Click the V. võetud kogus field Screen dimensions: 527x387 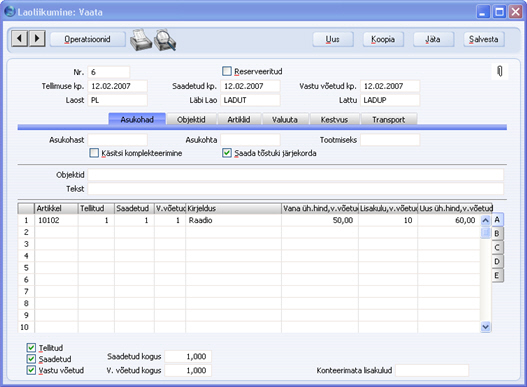click(x=188, y=371)
